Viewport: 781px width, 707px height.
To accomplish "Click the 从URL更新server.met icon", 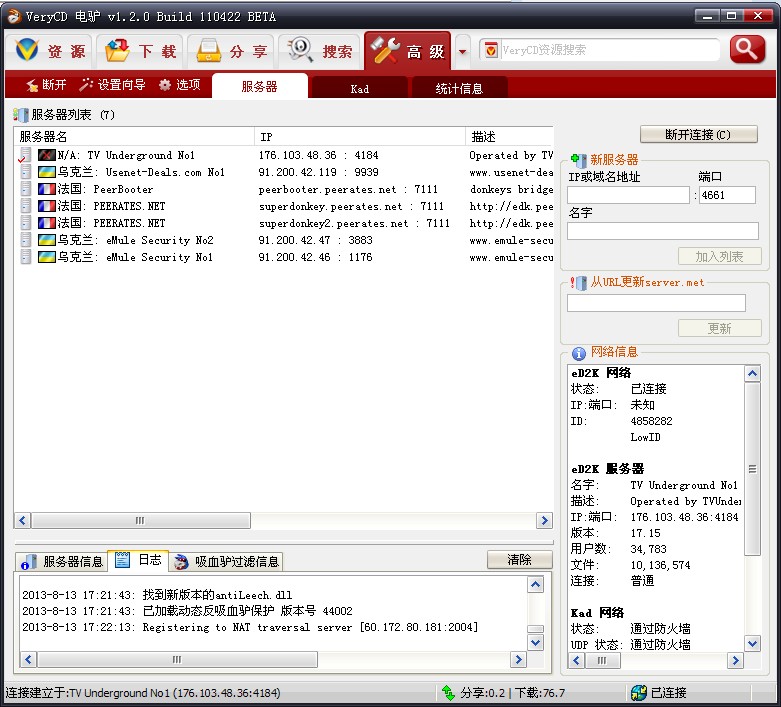I will pyautogui.click(x=579, y=283).
